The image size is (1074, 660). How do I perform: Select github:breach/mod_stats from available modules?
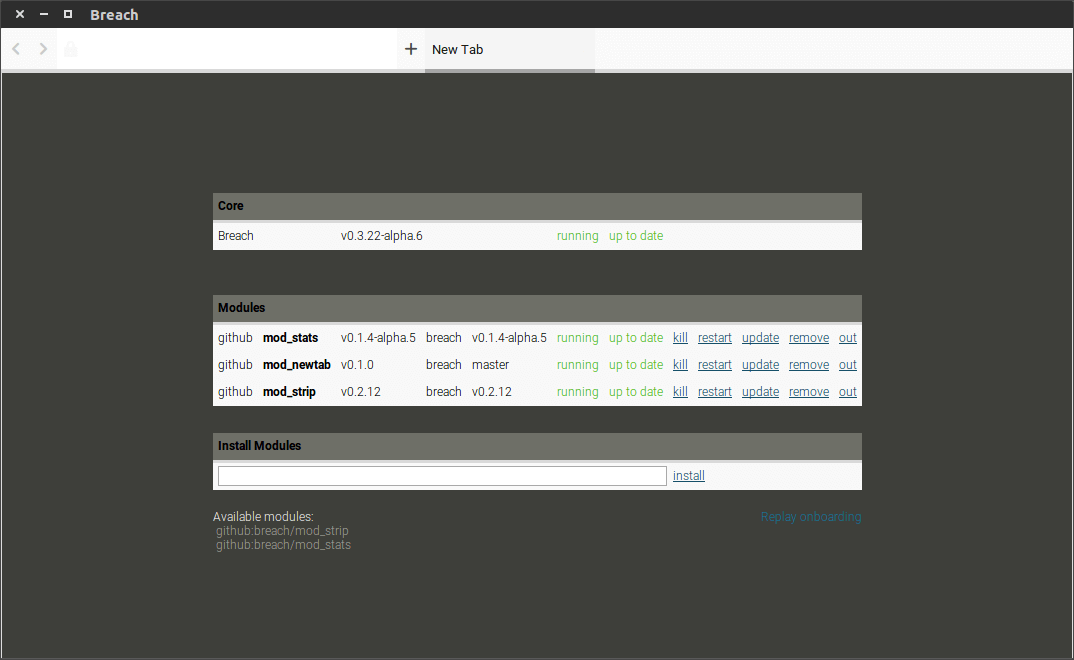point(284,545)
